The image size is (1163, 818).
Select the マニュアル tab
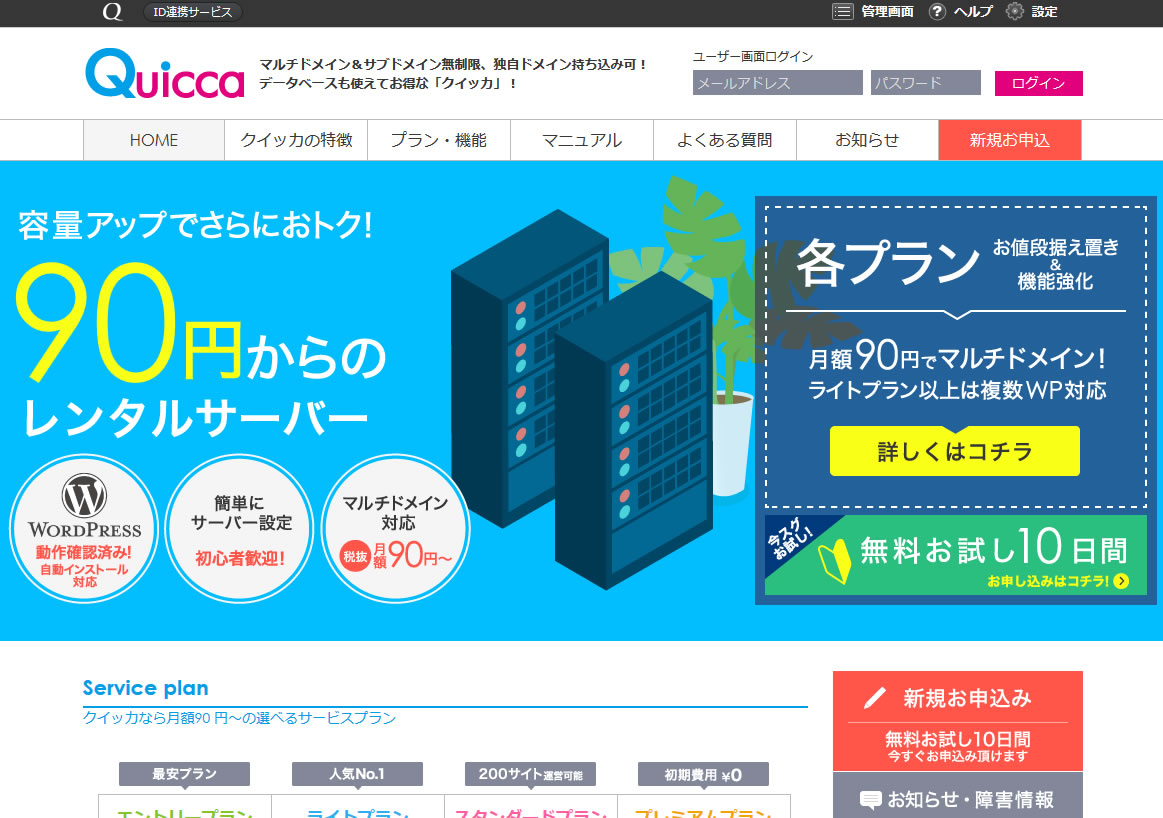[x=582, y=140]
